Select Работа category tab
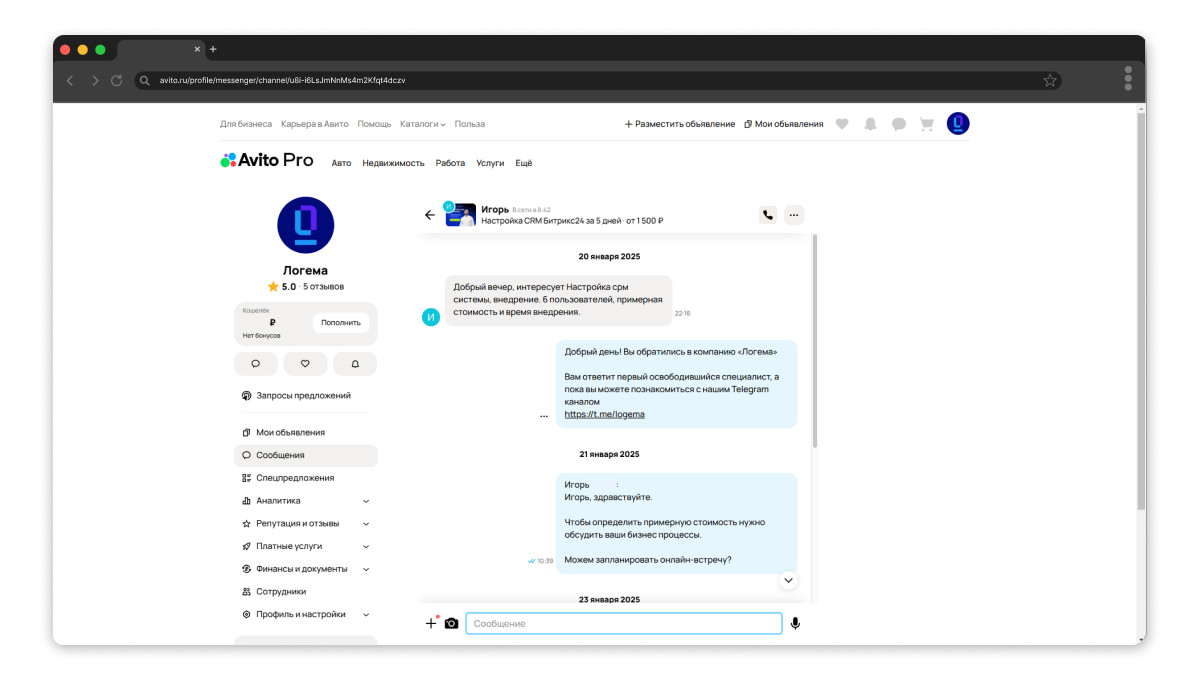The width and height of the screenshot is (1200, 680). tap(450, 163)
